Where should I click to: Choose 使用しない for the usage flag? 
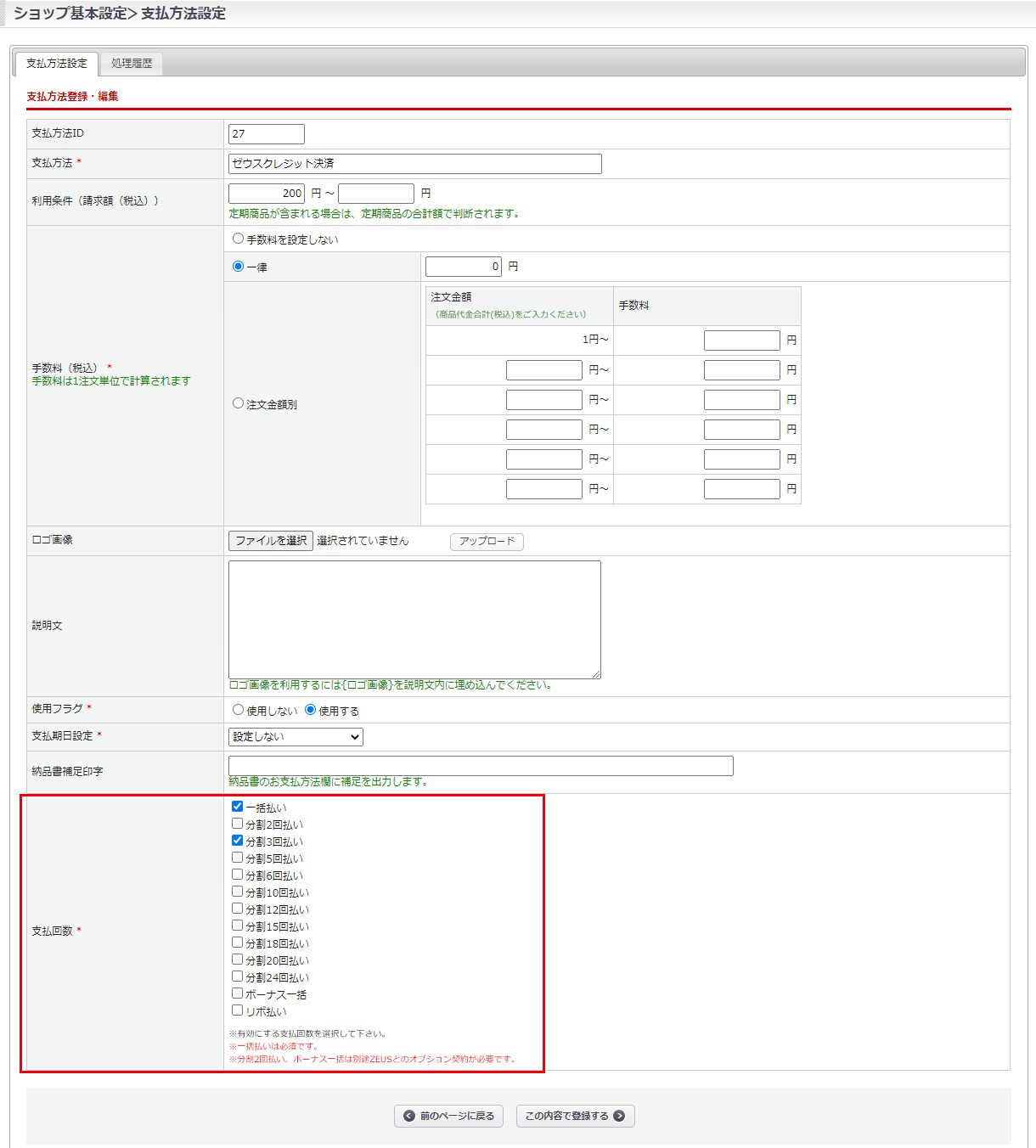[238, 710]
